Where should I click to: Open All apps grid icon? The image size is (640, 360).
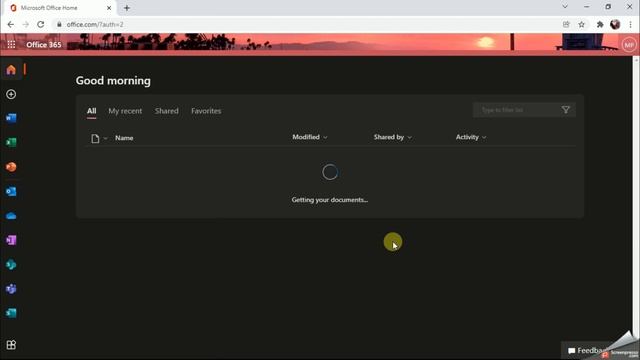point(11,345)
